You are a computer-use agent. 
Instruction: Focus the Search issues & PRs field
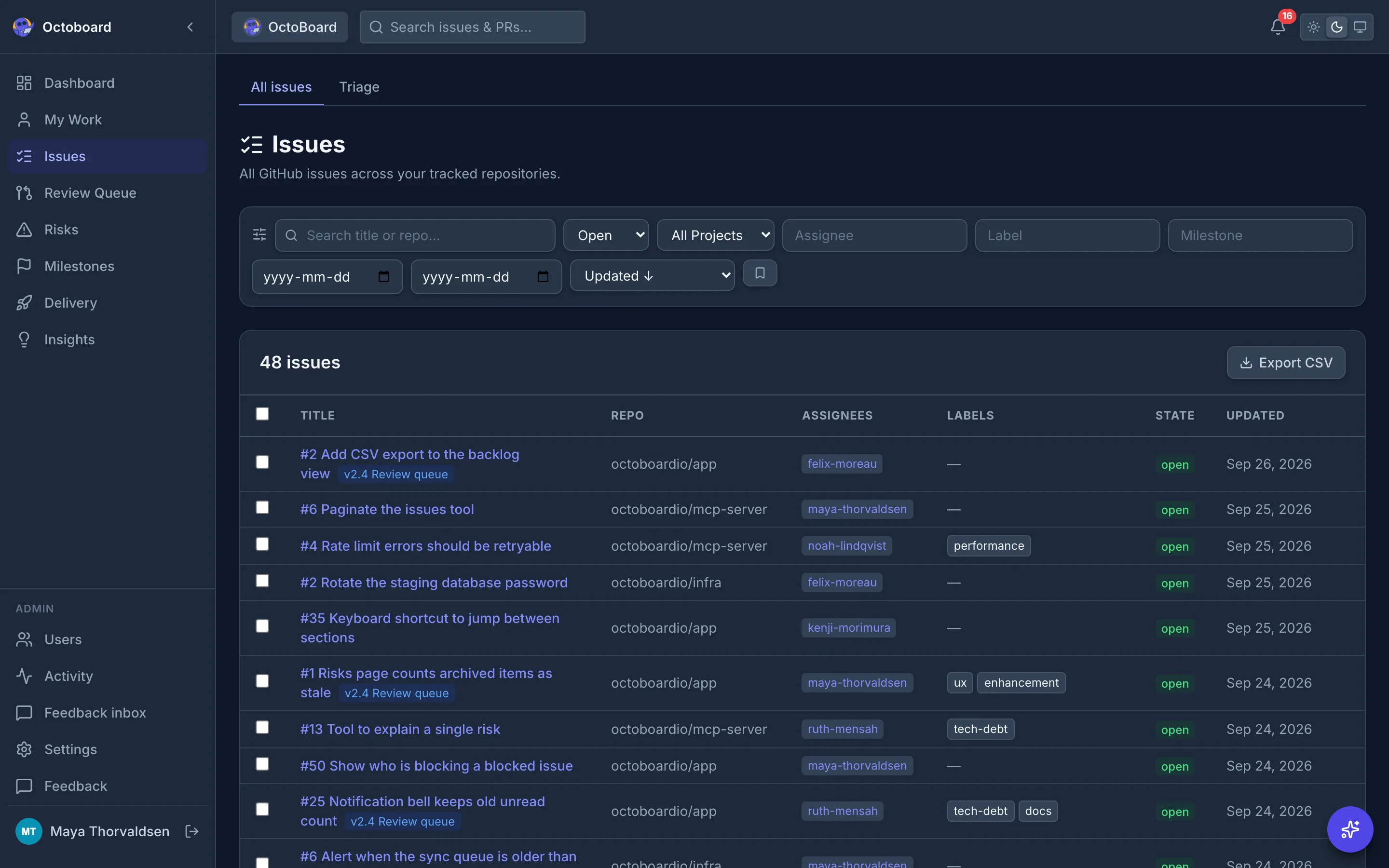click(x=472, y=27)
